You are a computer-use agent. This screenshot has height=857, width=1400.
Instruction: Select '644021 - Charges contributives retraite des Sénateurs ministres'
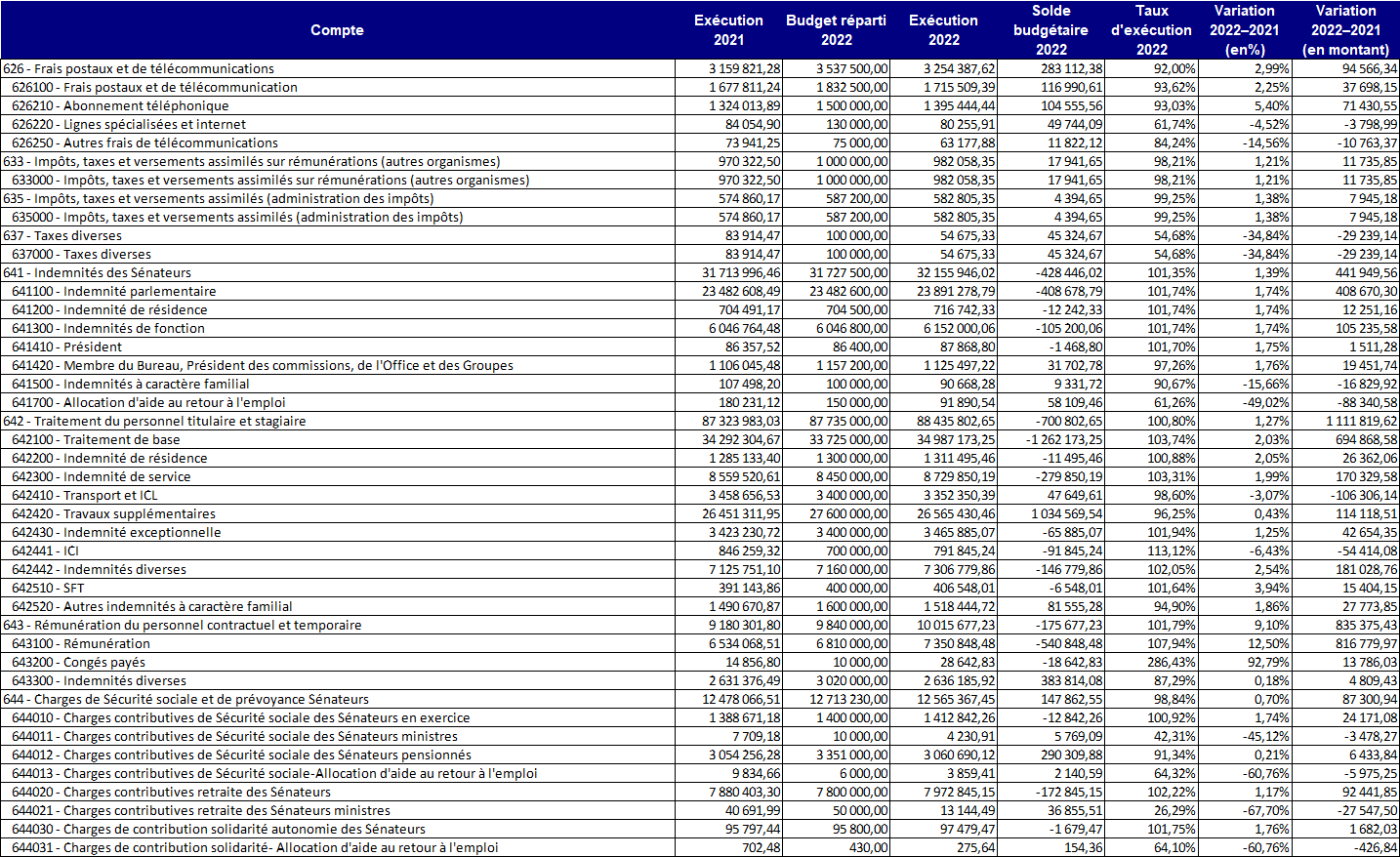point(201,811)
